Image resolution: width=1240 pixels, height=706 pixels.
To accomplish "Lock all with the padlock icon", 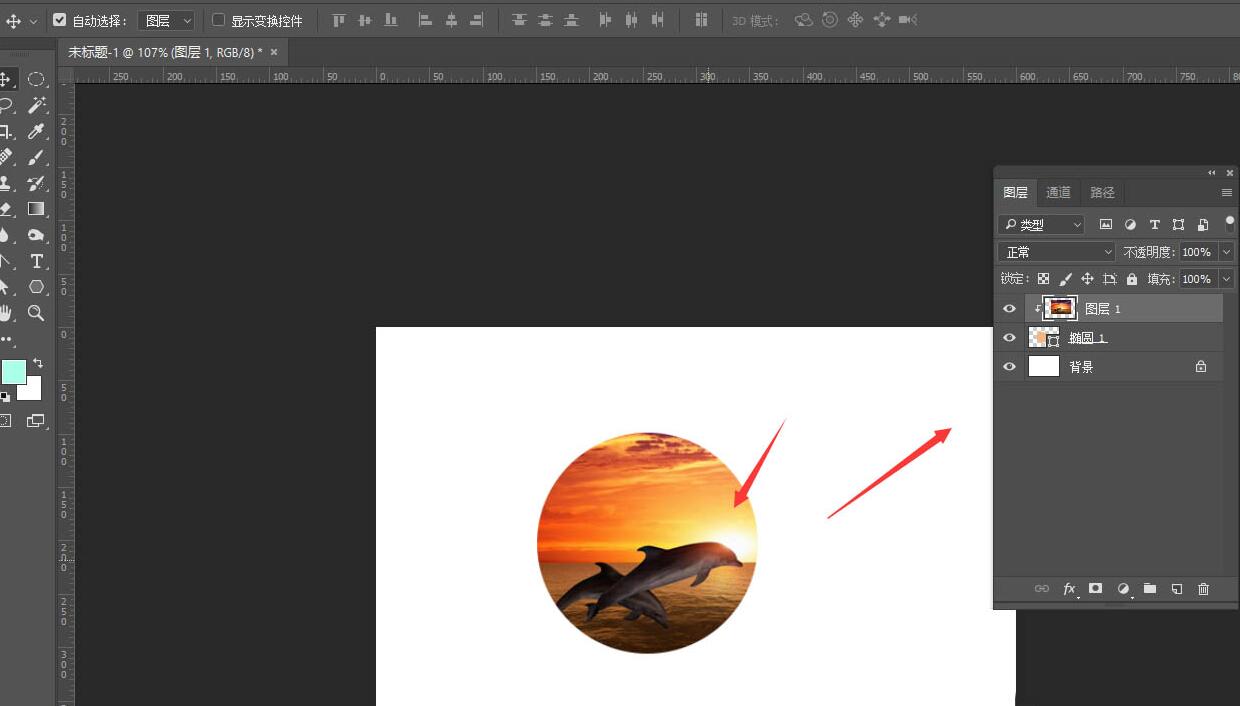I will point(1132,279).
